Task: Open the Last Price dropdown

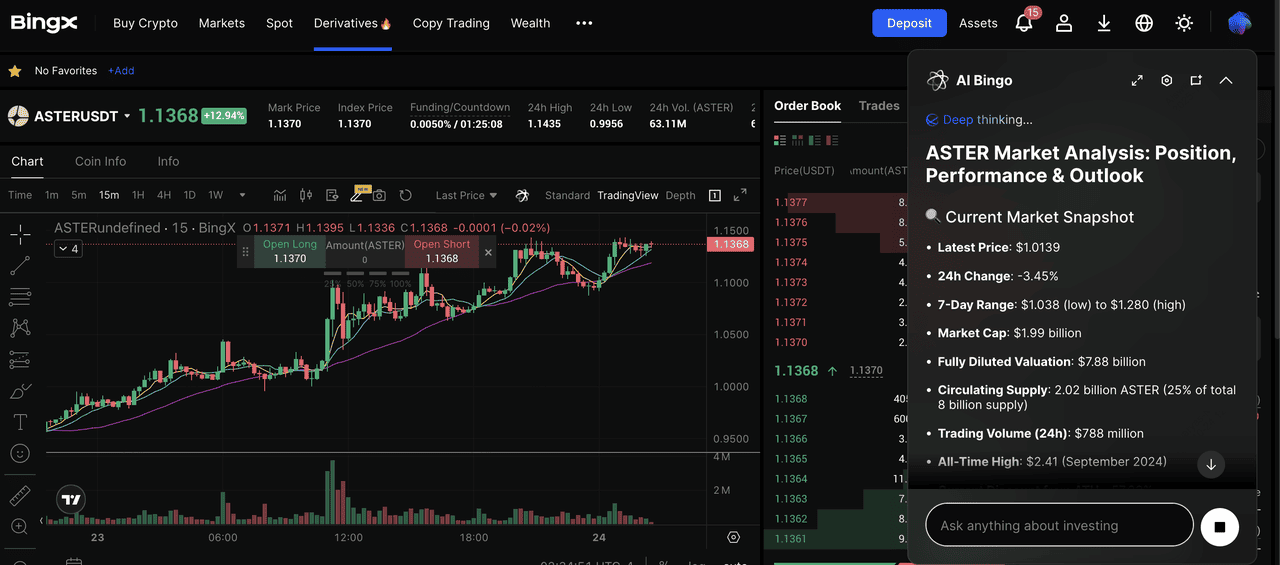Action: (466, 196)
